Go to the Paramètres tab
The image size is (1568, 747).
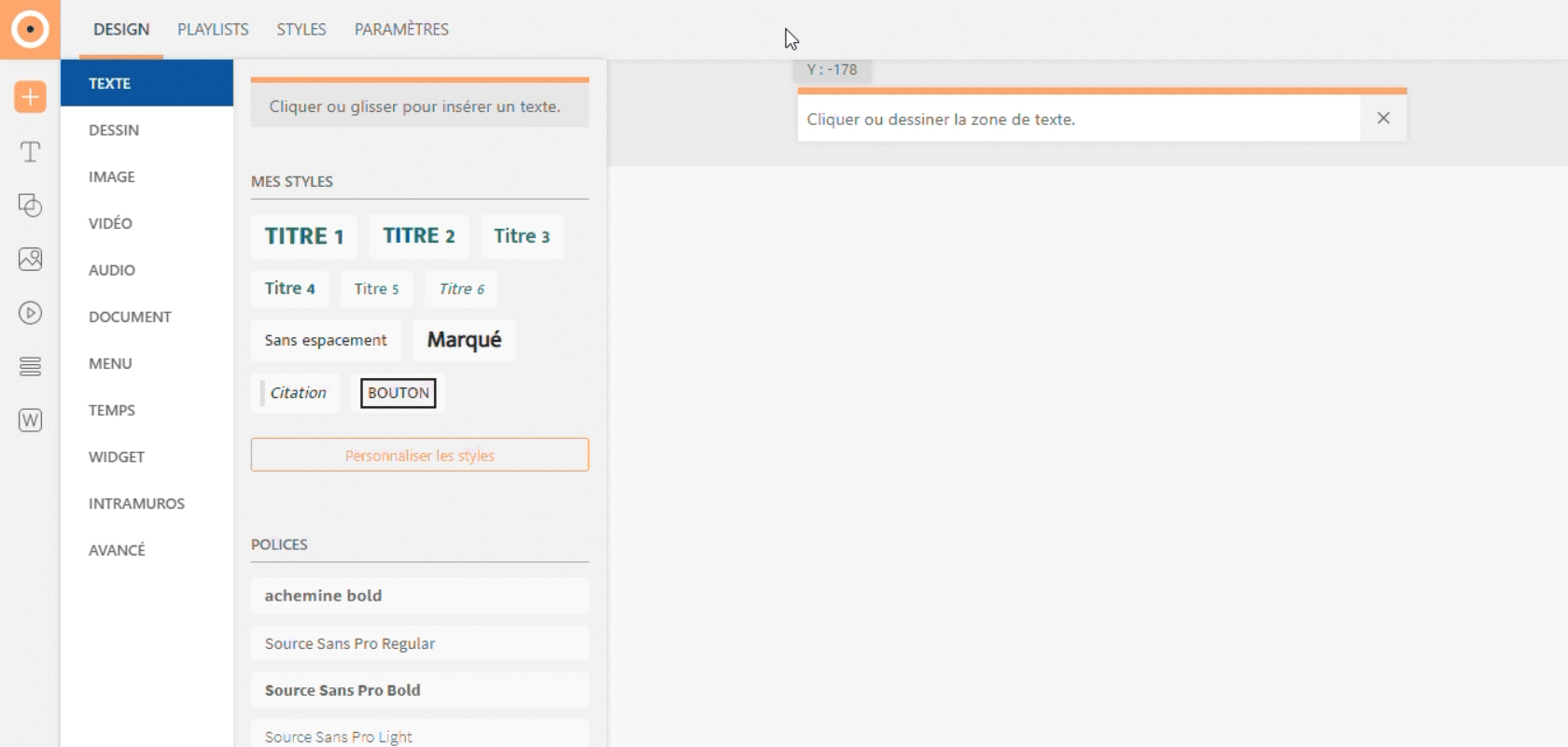pyautogui.click(x=401, y=29)
